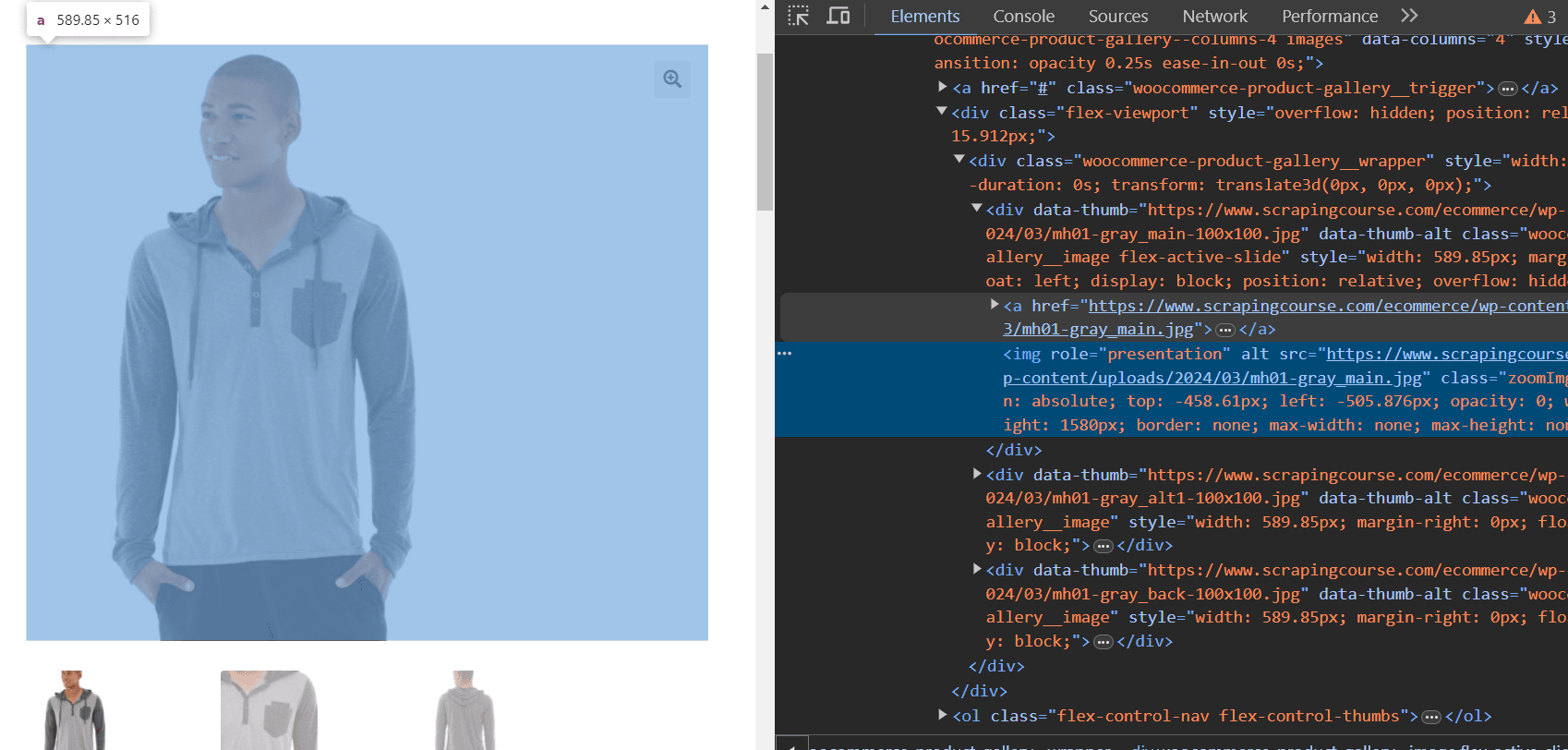
Task: Click ellipsis in mh01-gray_main.jpg anchor
Action: [1224, 330]
